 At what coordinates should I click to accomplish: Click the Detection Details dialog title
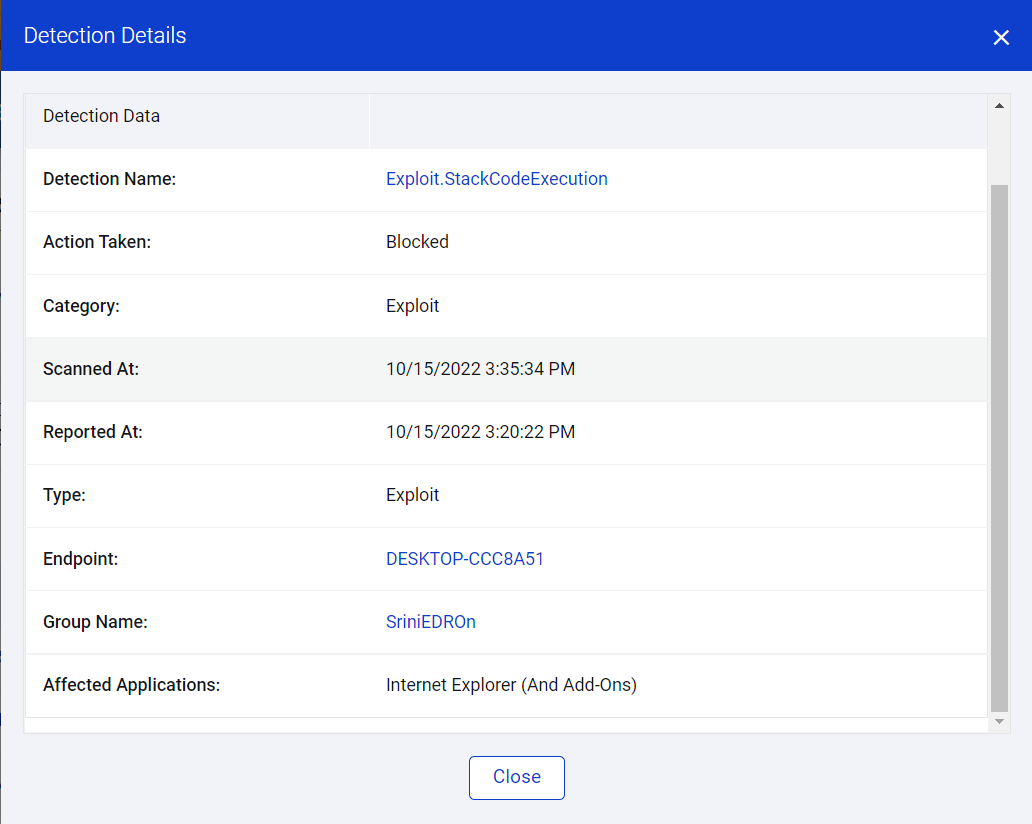point(105,36)
